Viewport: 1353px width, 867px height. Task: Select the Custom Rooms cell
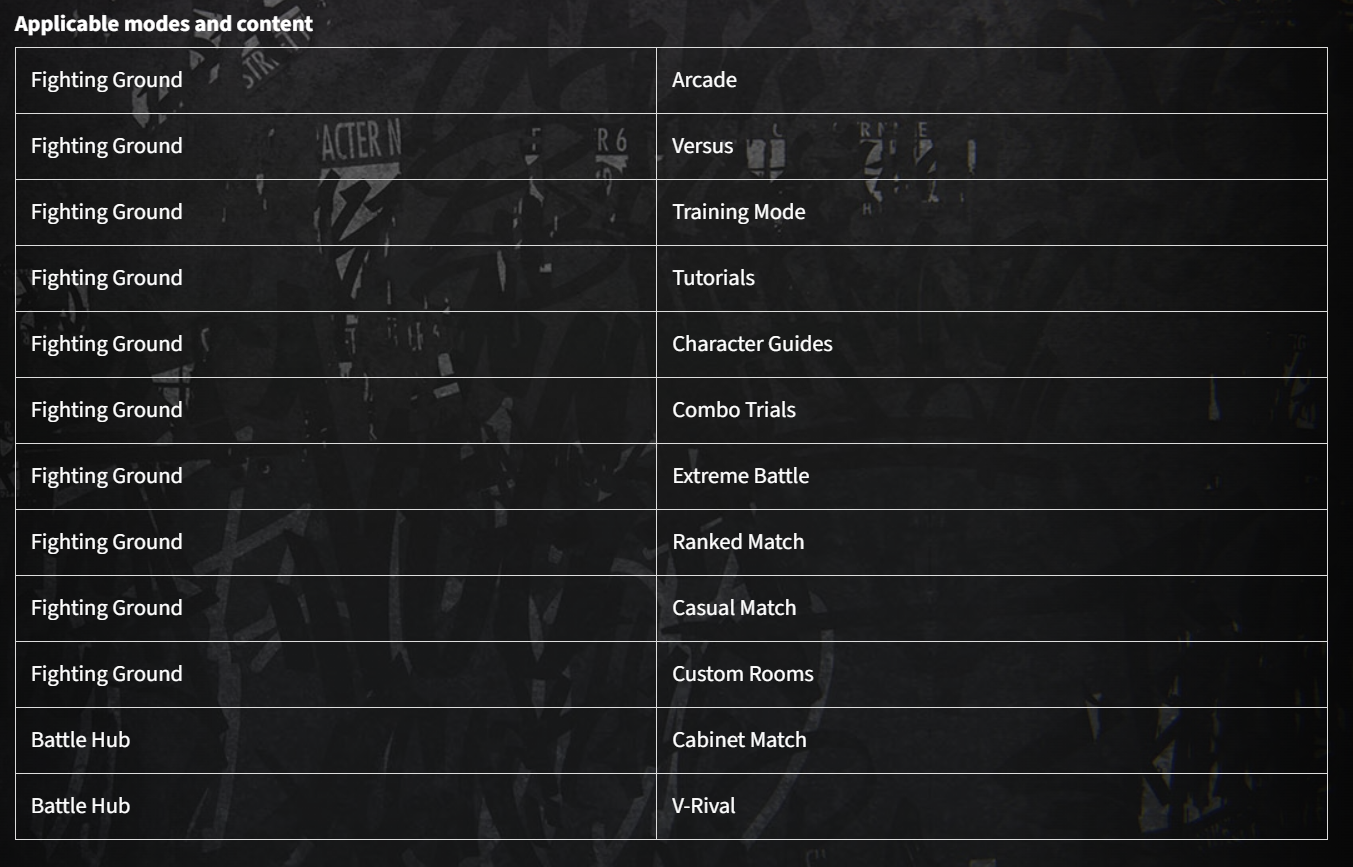(743, 674)
